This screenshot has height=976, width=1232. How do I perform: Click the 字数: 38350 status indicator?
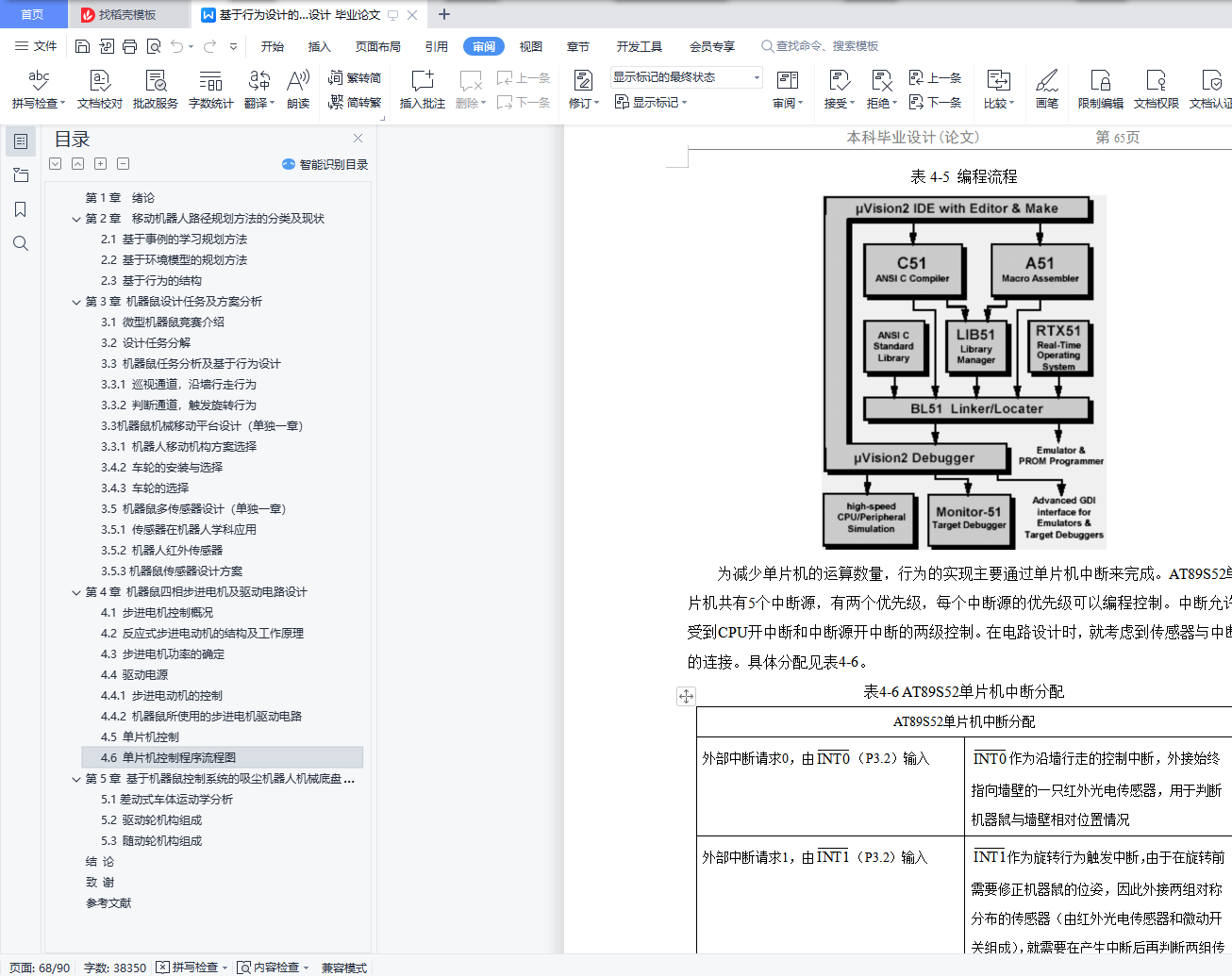click(115, 968)
